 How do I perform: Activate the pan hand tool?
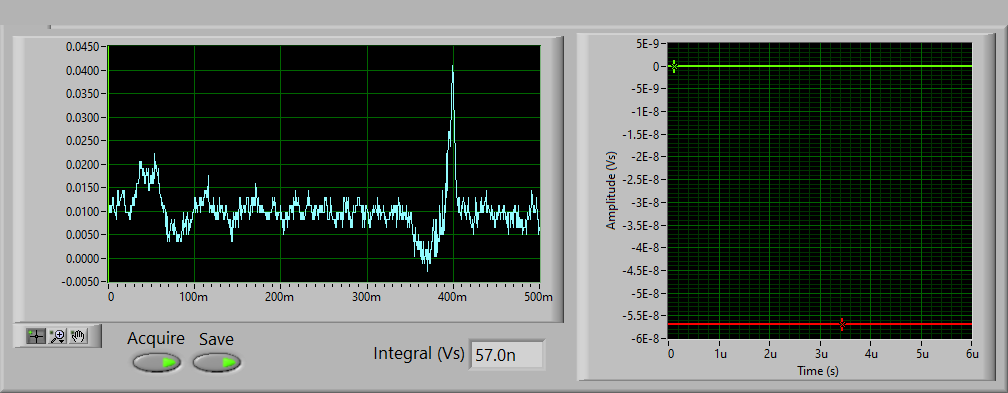coord(78,336)
